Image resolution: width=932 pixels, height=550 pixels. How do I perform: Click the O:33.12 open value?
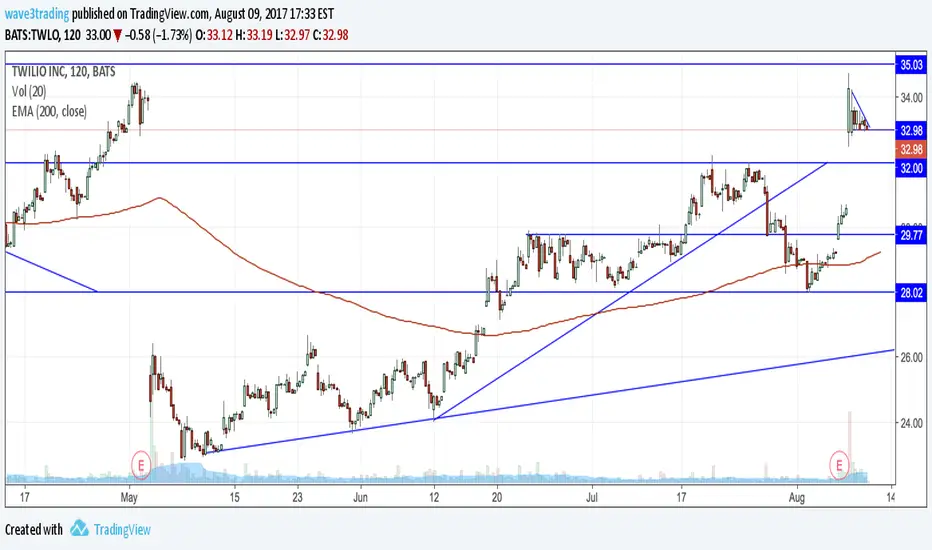tap(215, 35)
